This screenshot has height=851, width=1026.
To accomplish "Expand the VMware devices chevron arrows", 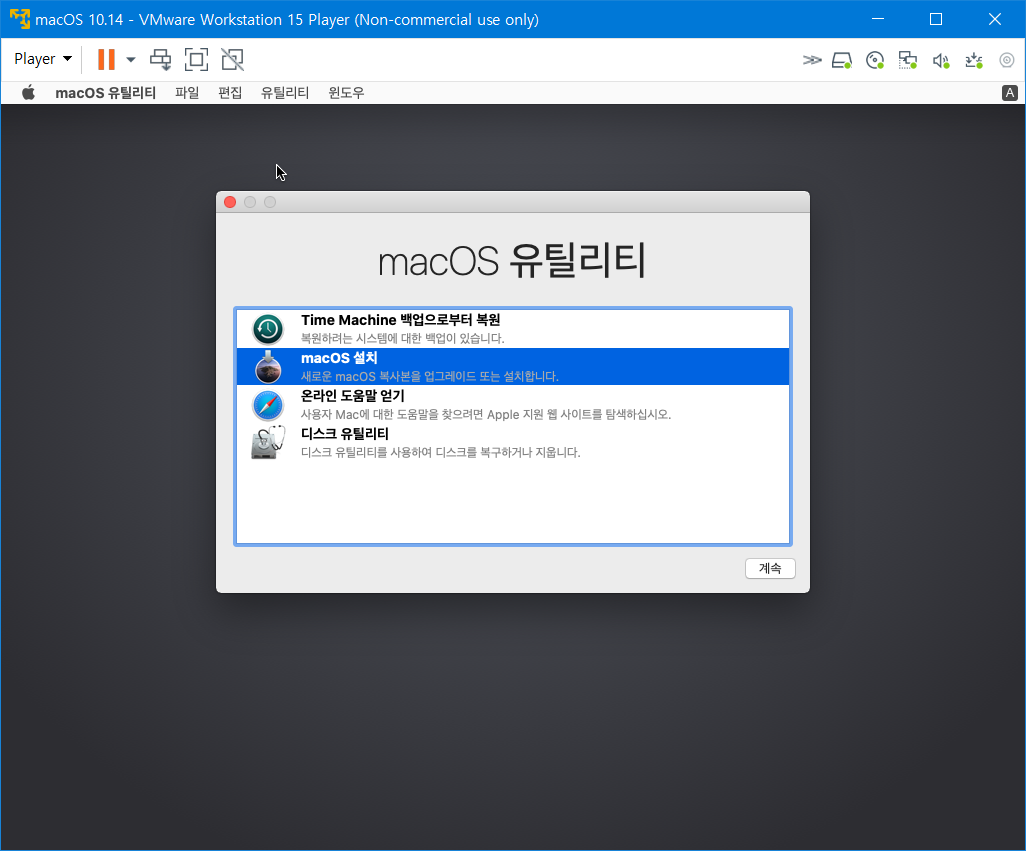I will click(811, 60).
